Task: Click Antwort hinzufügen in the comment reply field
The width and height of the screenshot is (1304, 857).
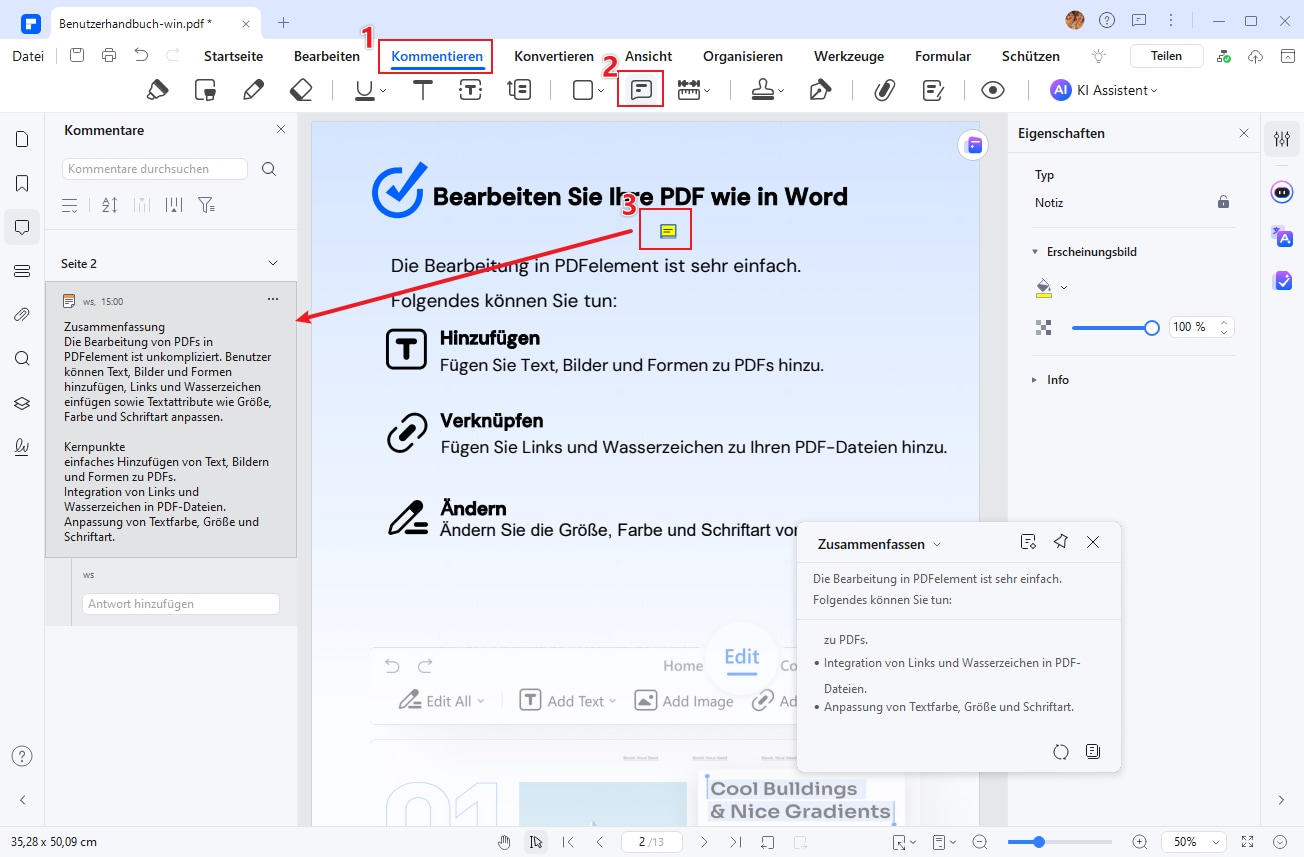Action: click(180, 603)
